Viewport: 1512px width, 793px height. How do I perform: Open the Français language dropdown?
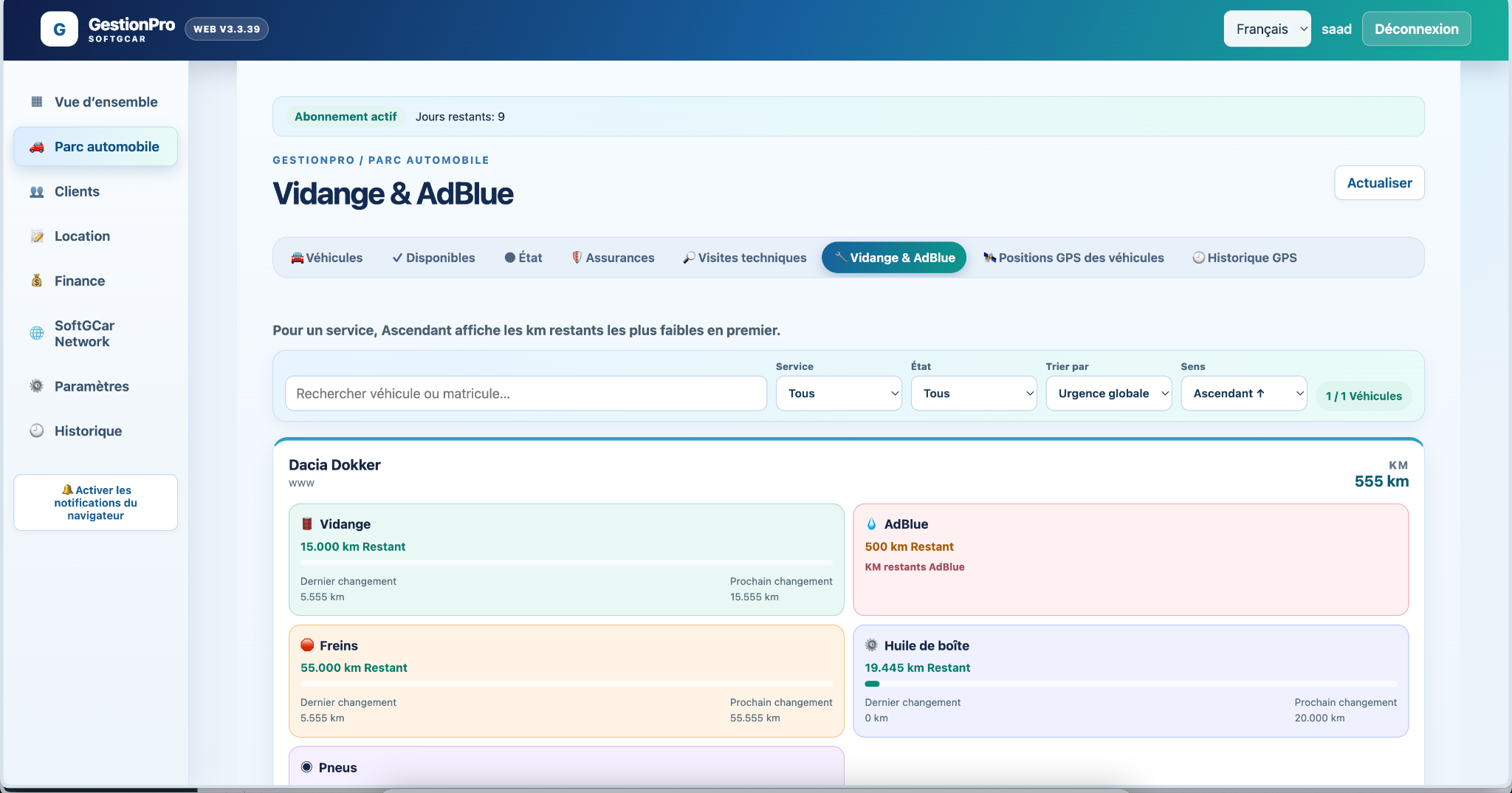click(x=1267, y=29)
